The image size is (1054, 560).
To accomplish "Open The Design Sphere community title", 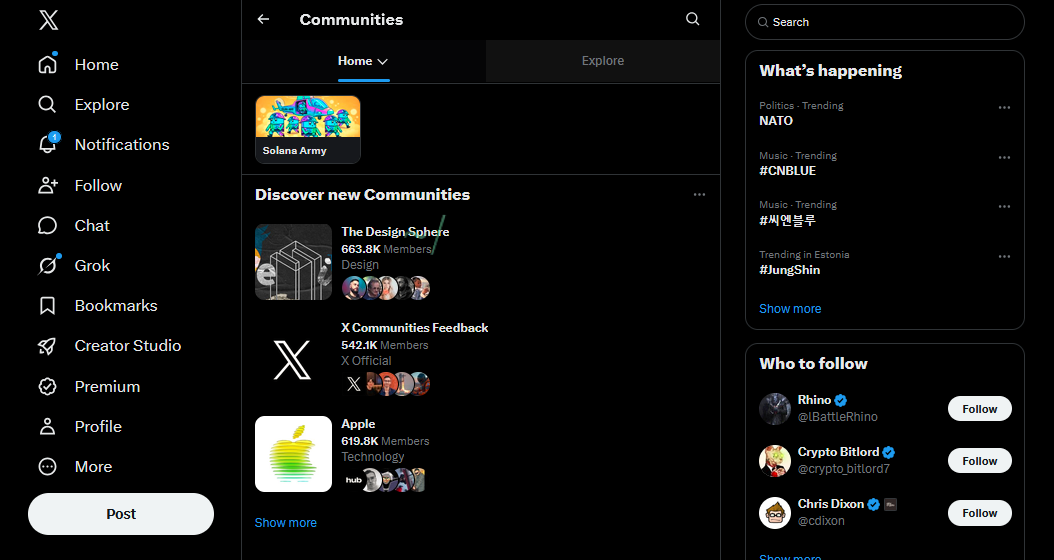I will [x=395, y=231].
